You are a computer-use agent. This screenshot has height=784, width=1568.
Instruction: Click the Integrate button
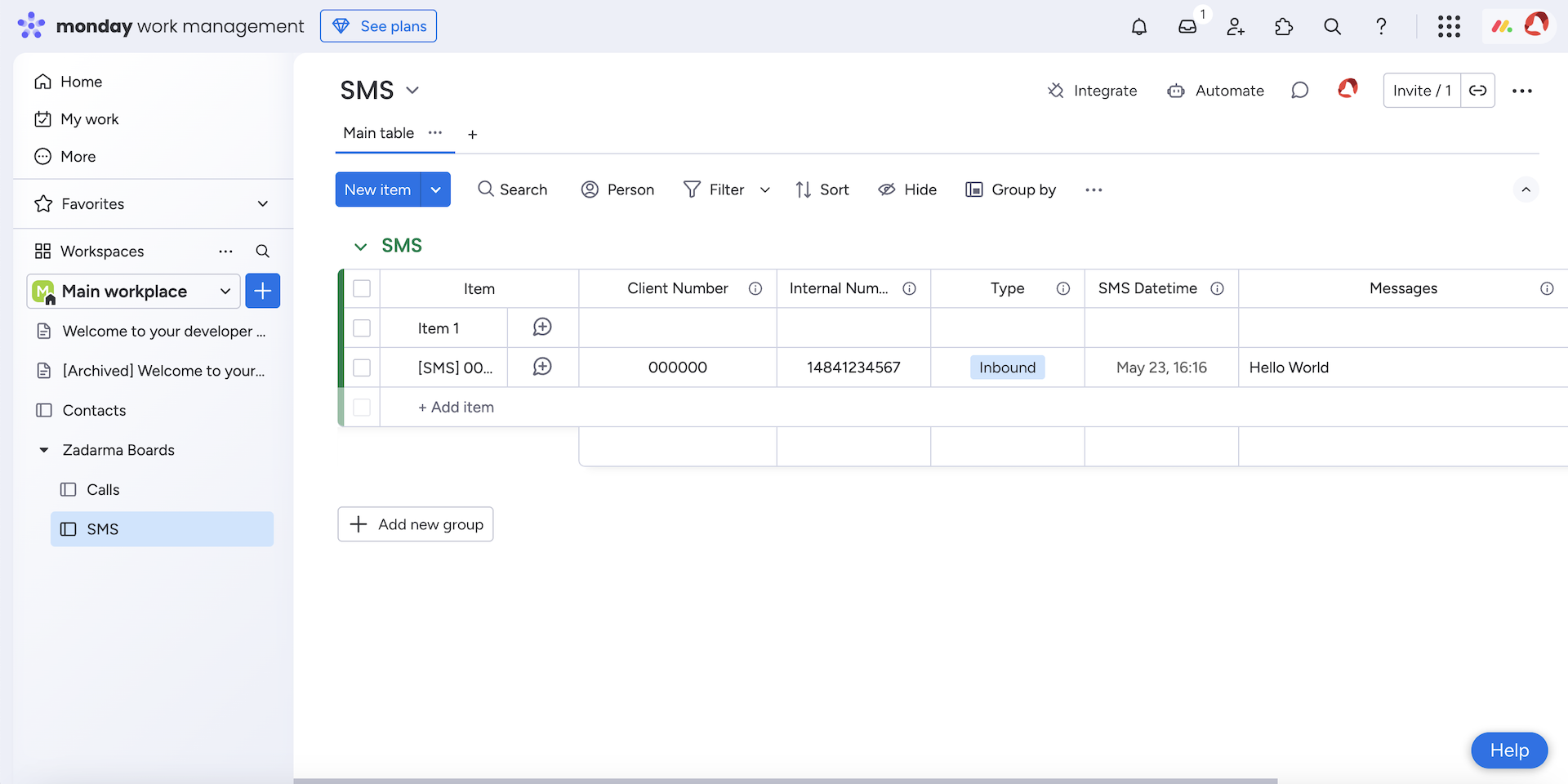point(1092,91)
